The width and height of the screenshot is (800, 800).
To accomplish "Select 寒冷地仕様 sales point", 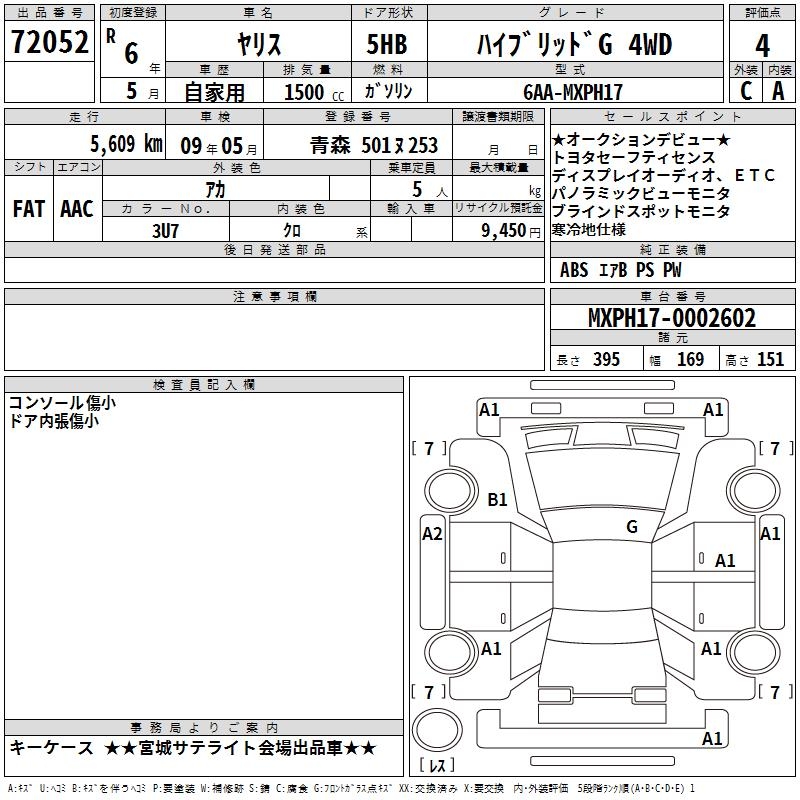I will click(x=589, y=229).
